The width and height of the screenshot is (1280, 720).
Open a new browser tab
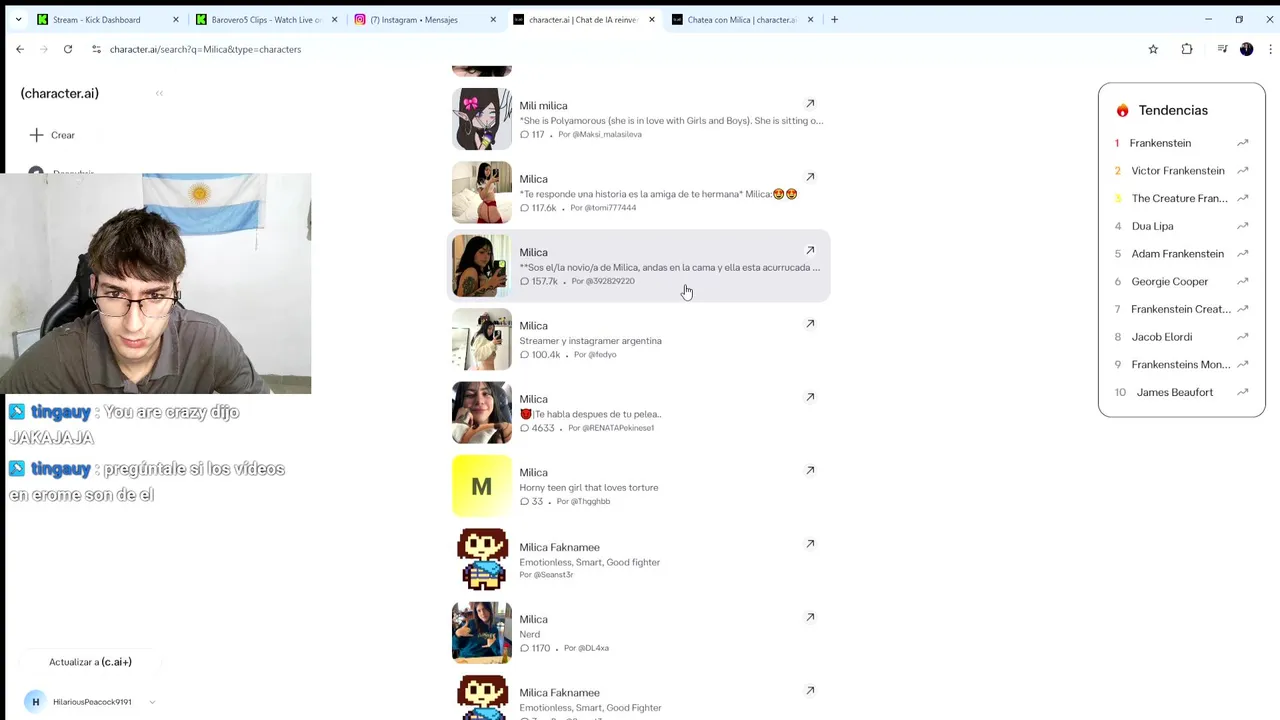coord(834,19)
